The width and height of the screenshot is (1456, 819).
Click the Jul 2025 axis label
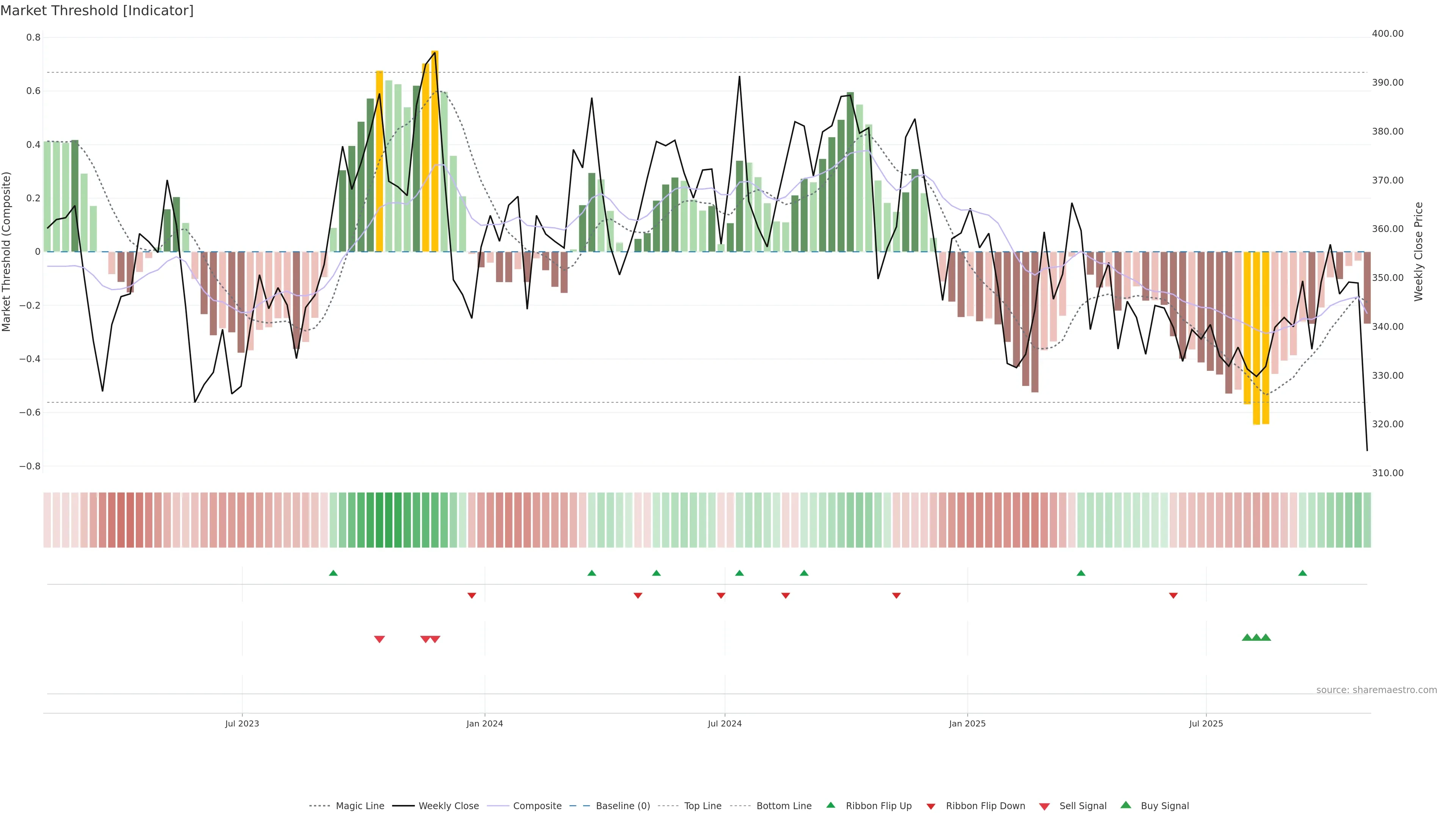1206,723
